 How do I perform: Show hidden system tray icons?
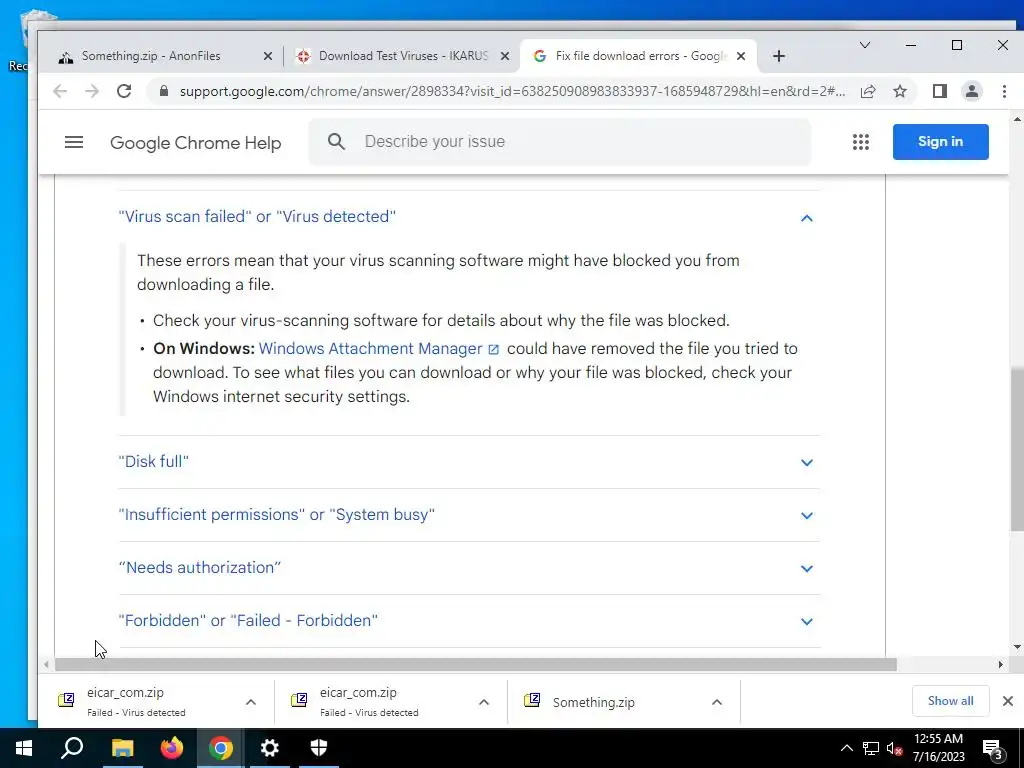point(846,748)
